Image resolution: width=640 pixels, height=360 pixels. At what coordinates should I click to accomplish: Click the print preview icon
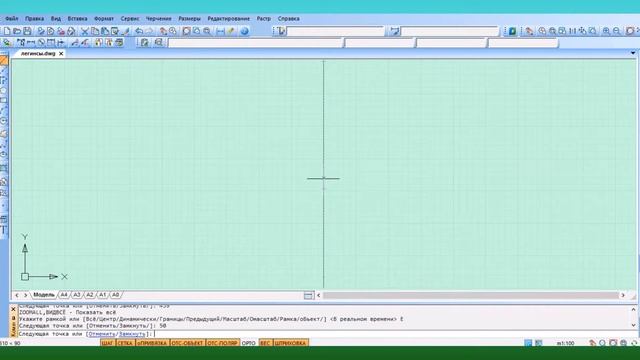tap(51, 31)
